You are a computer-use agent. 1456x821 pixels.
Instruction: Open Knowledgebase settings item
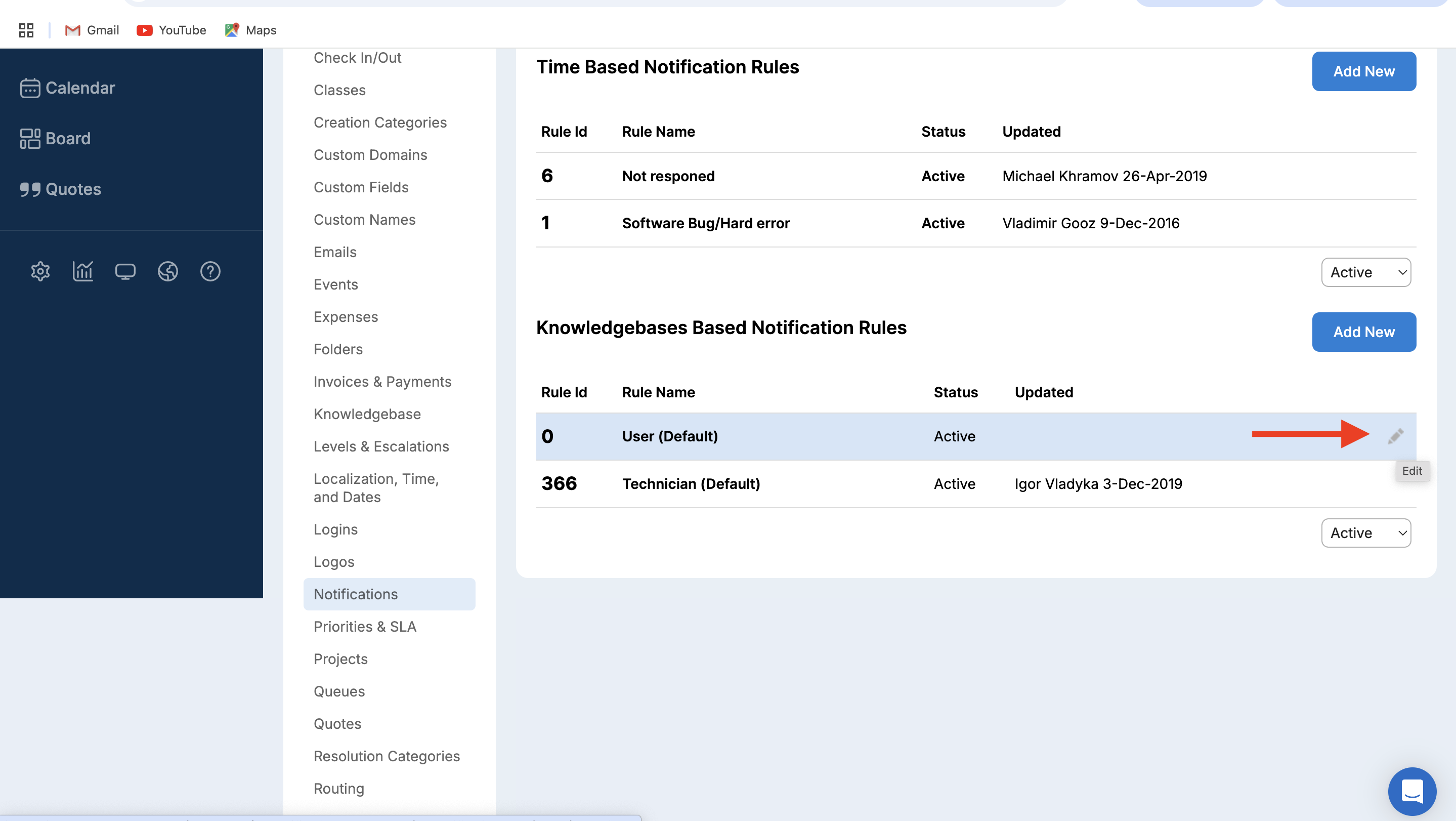click(367, 414)
